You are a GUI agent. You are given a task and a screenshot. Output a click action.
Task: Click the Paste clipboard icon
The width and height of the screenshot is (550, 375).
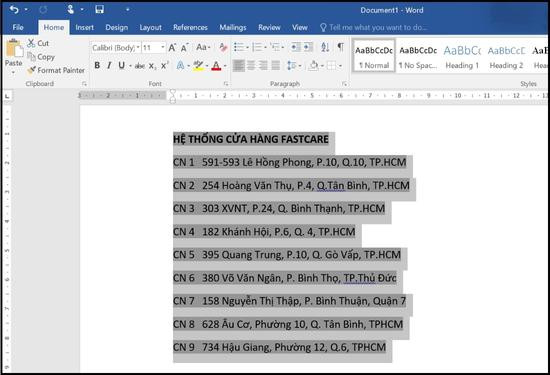14,48
